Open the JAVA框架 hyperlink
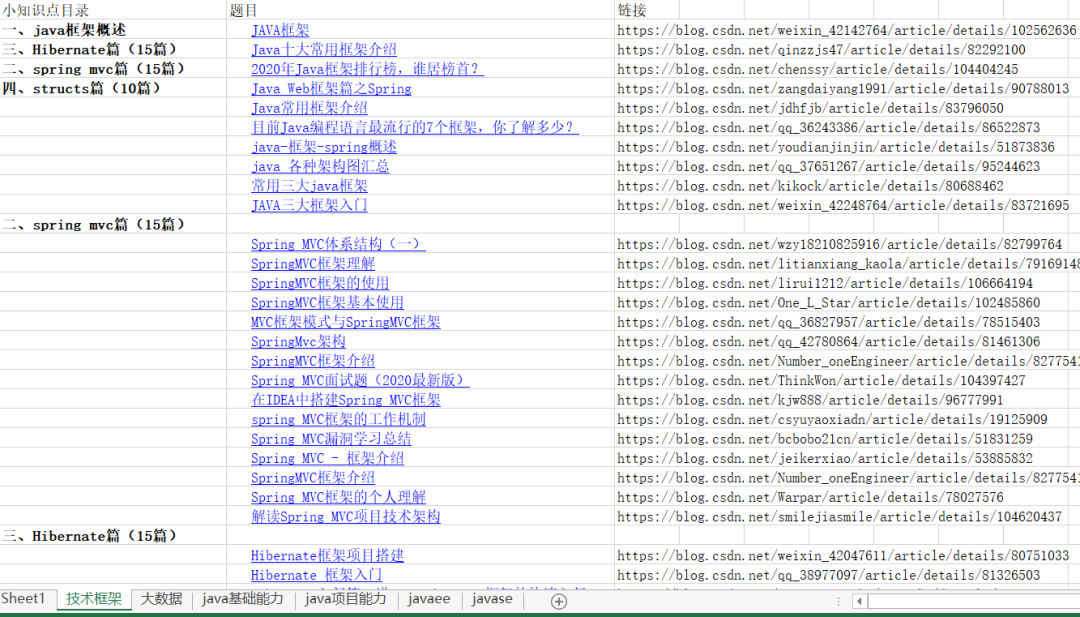Screen dimensions: 1080x617 tap(280, 30)
